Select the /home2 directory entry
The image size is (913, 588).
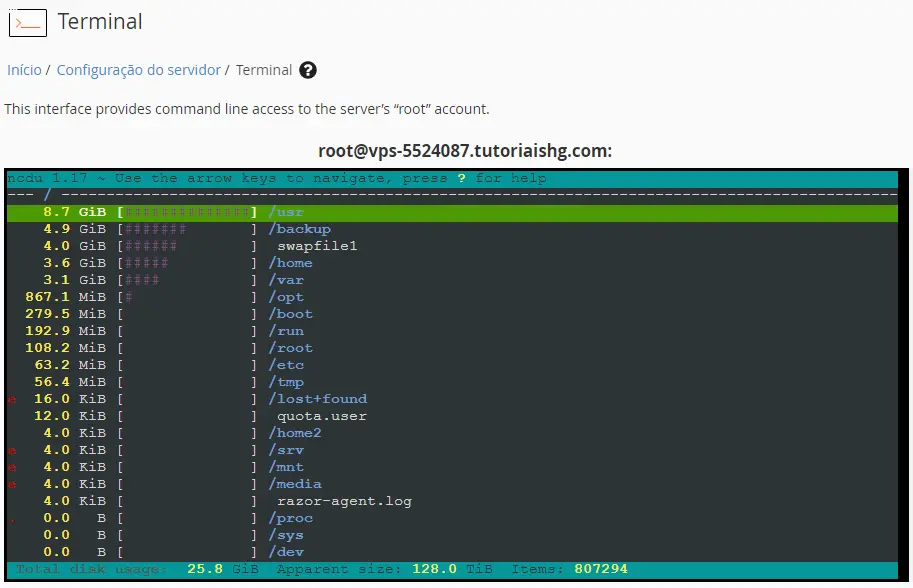click(x=295, y=433)
